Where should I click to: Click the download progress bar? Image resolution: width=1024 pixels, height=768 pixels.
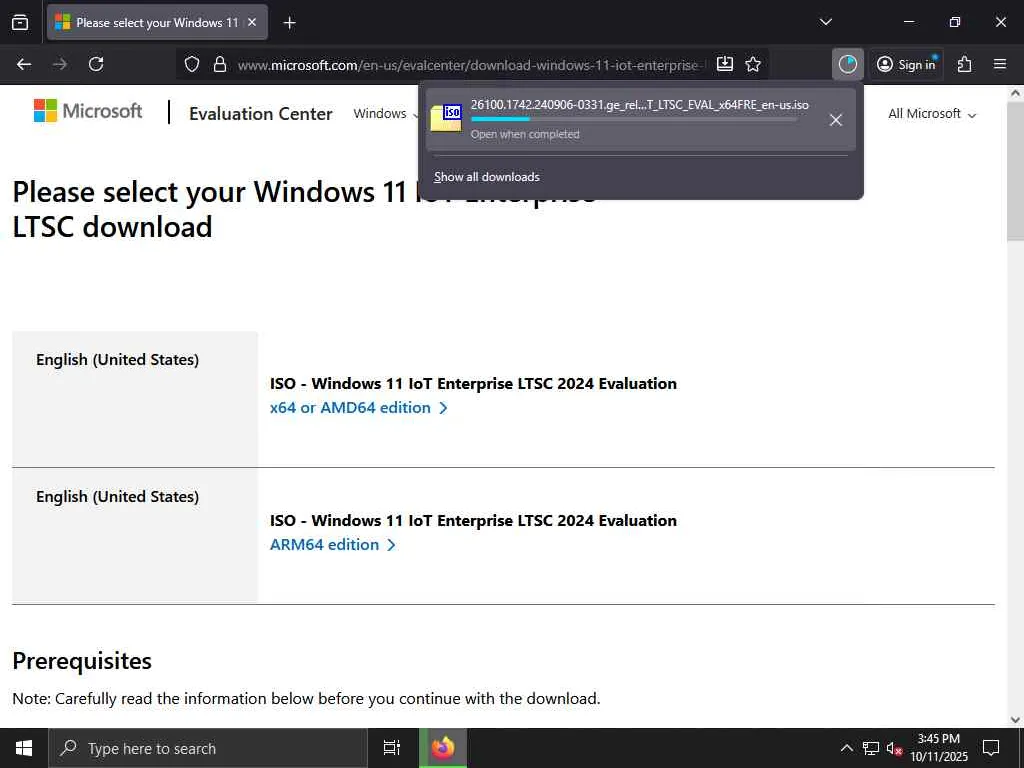coord(633,120)
